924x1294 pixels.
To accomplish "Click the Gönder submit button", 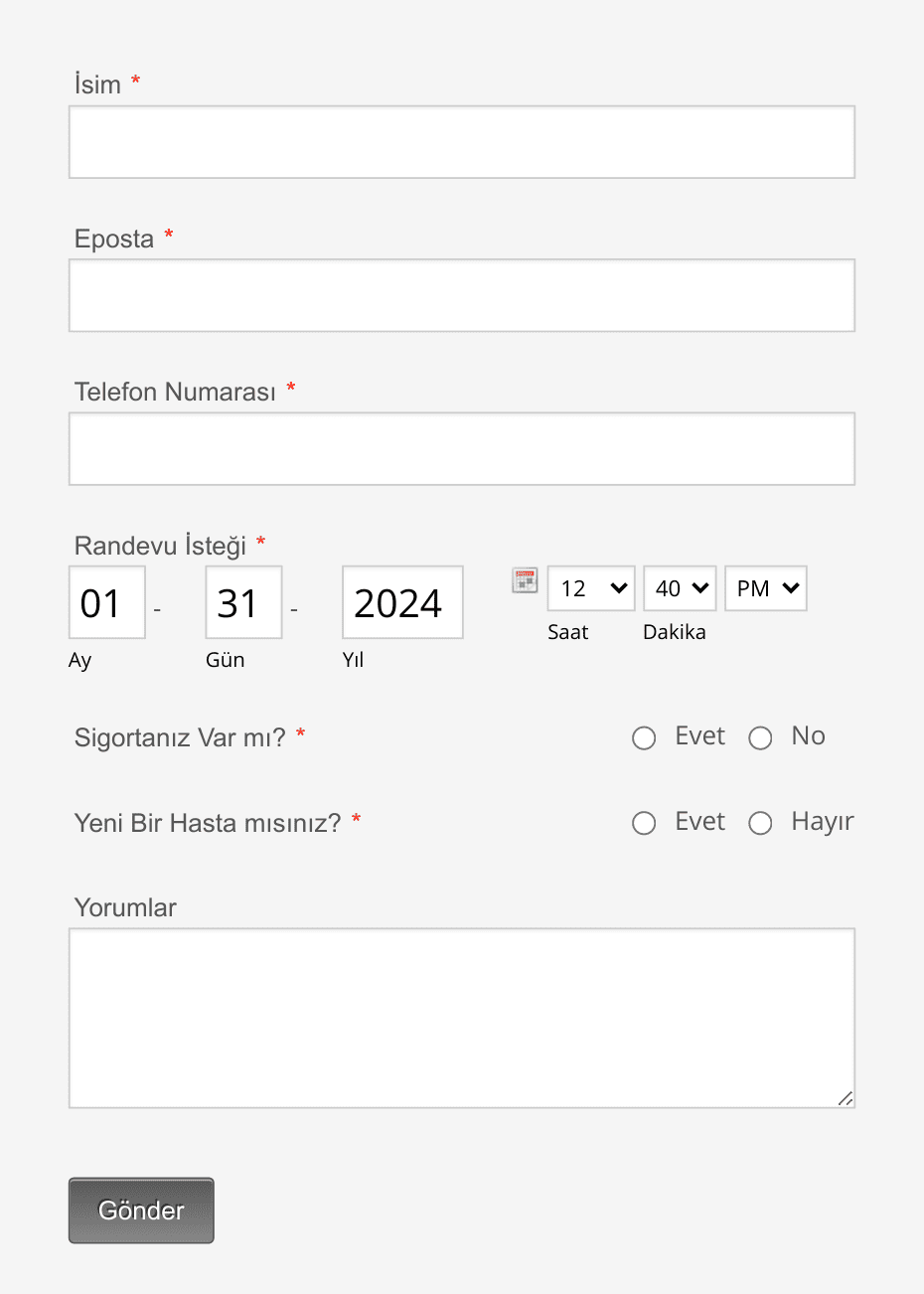I will pos(141,1211).
